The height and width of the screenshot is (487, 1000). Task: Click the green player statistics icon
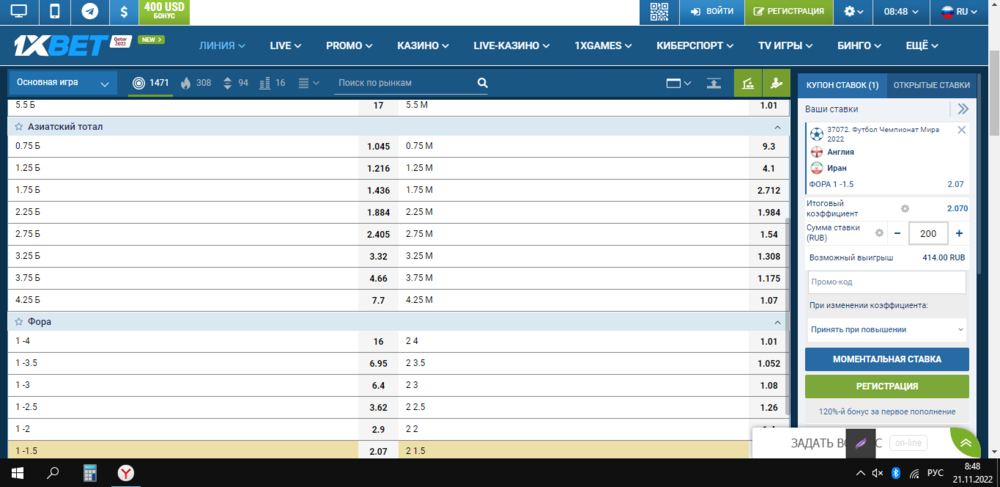[776, 83]
